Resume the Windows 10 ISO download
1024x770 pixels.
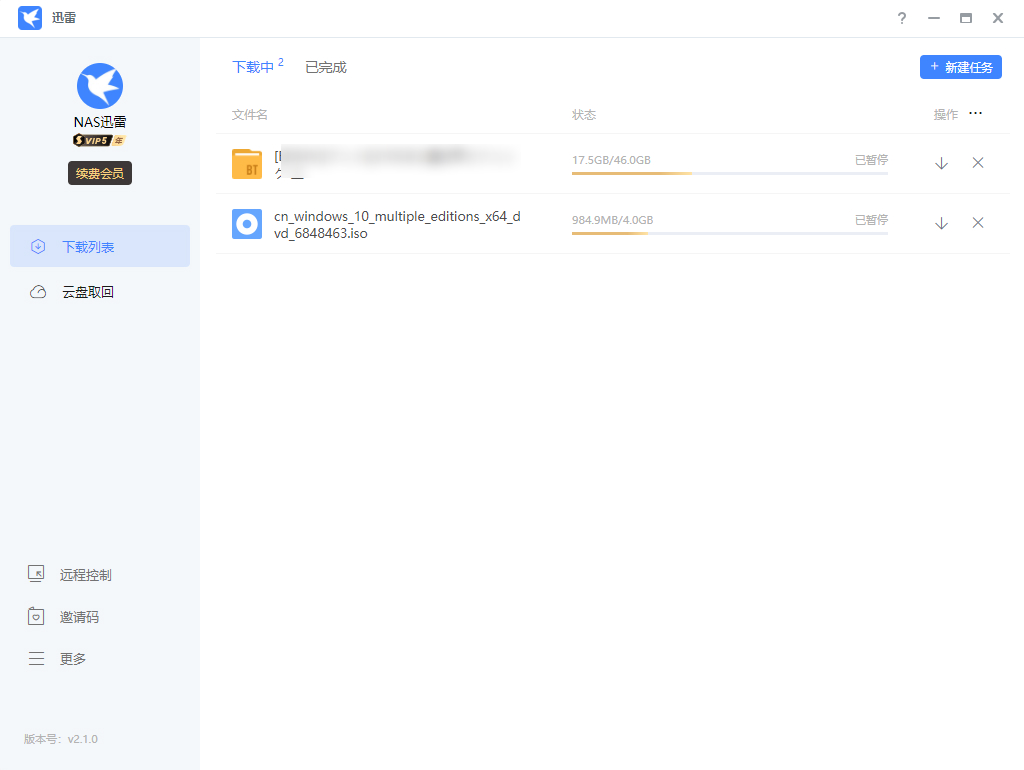coord(941,223)
